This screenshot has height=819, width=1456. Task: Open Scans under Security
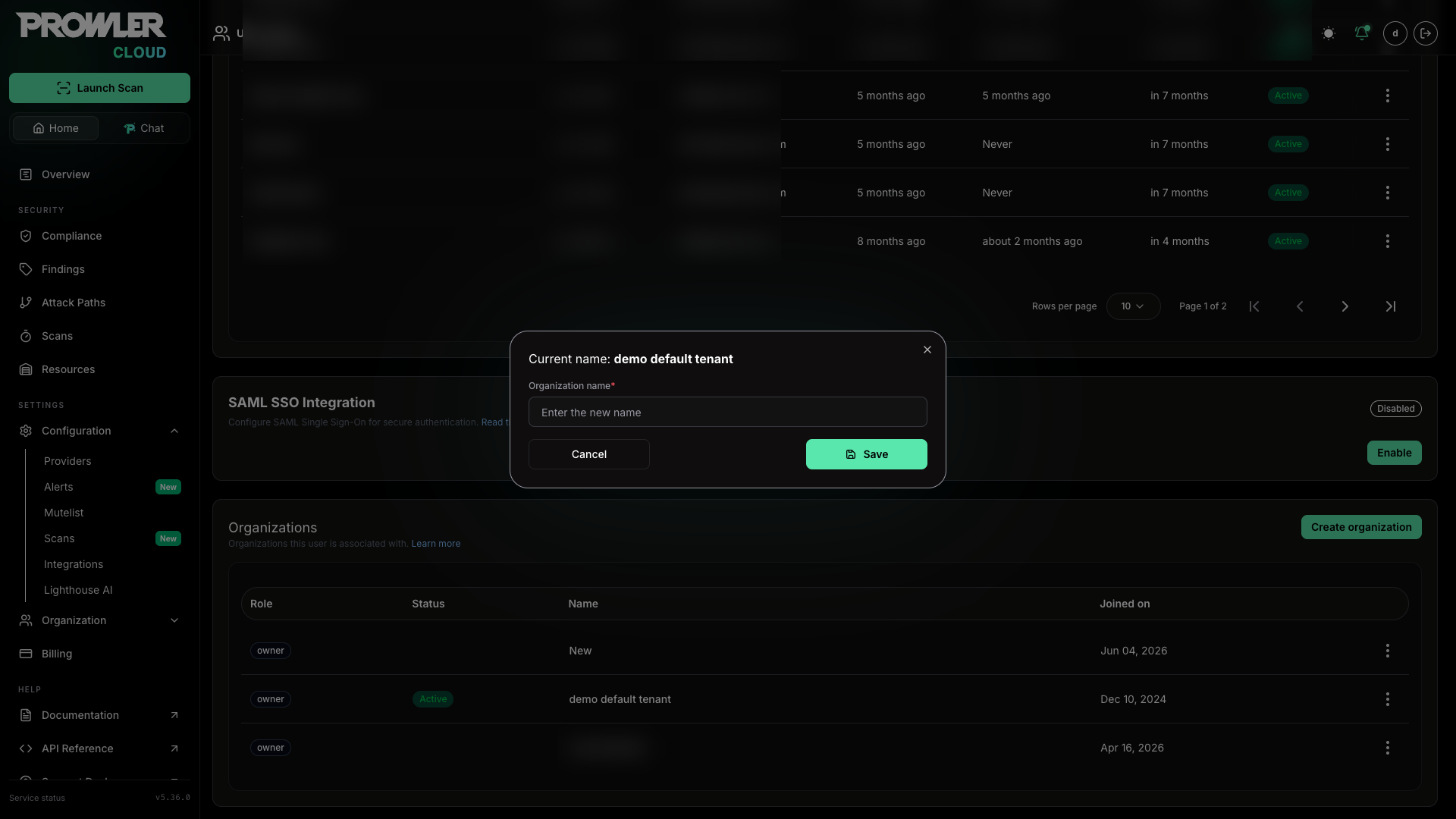57,336
